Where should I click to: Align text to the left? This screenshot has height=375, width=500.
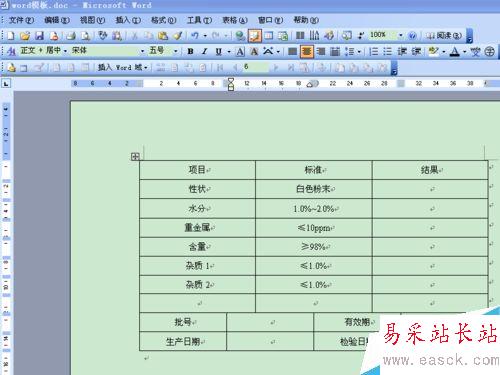292,51
